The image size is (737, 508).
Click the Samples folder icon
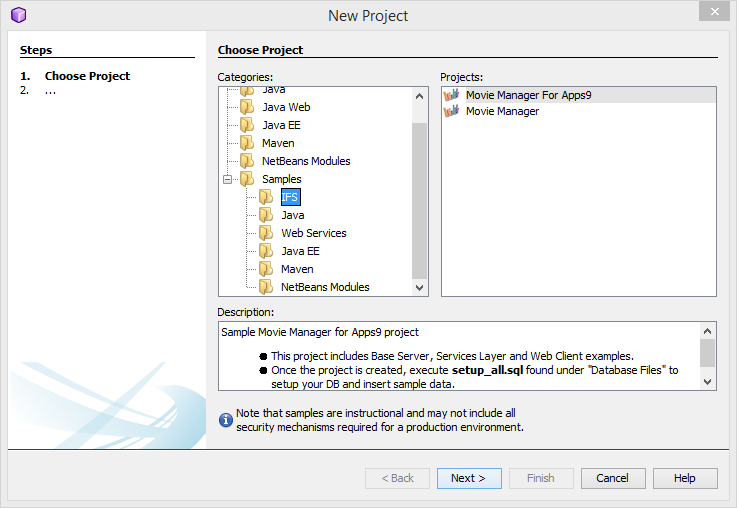click(x=247, y=179)
